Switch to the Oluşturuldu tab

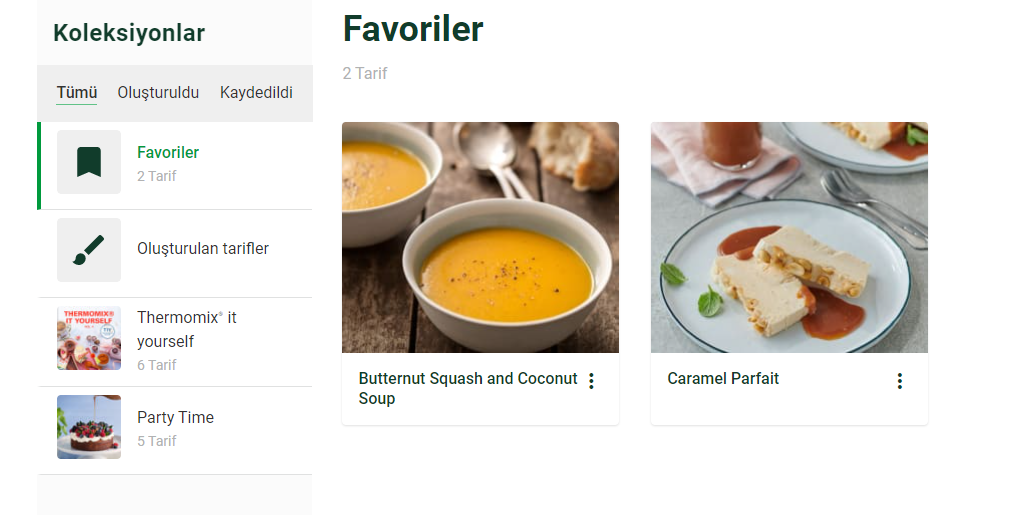(158, 93)
